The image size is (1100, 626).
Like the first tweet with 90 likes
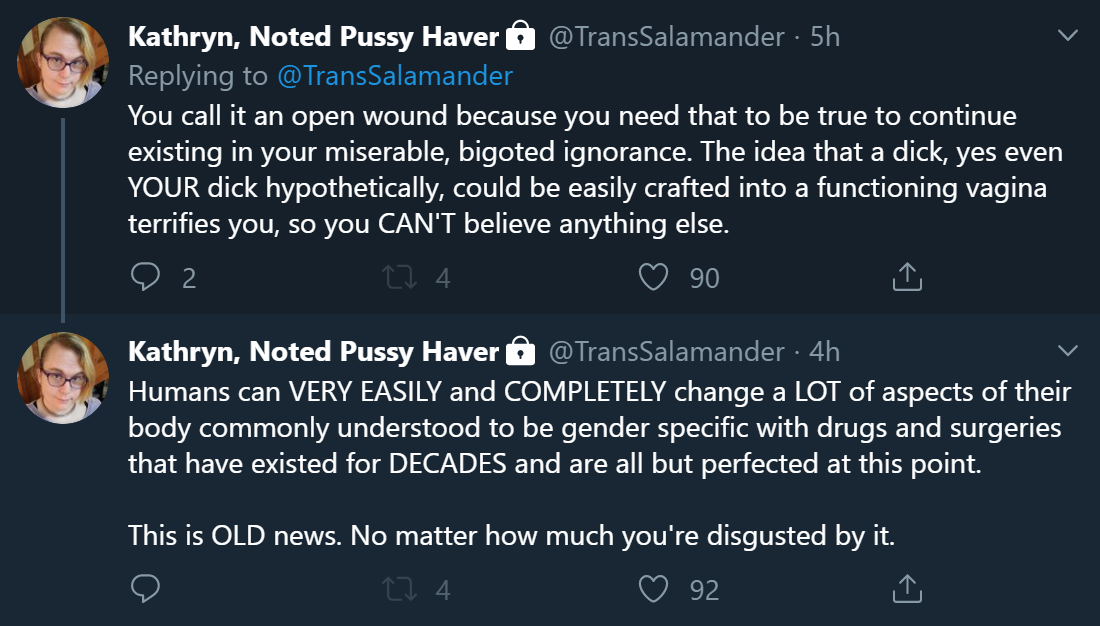(x=653, y=277)
